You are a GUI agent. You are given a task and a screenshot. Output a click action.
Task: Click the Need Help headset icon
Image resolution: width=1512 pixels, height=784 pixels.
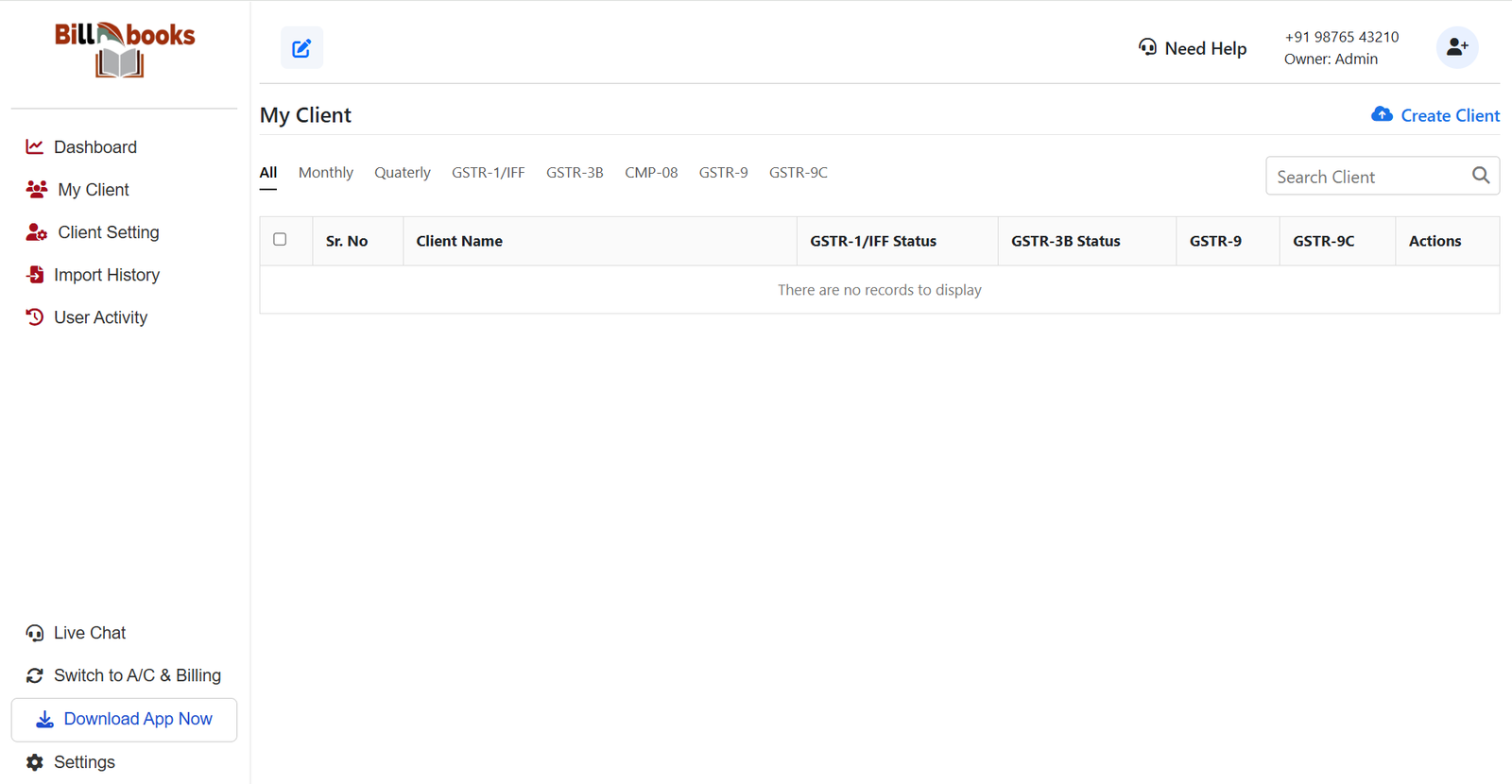tap(1147, 47)
